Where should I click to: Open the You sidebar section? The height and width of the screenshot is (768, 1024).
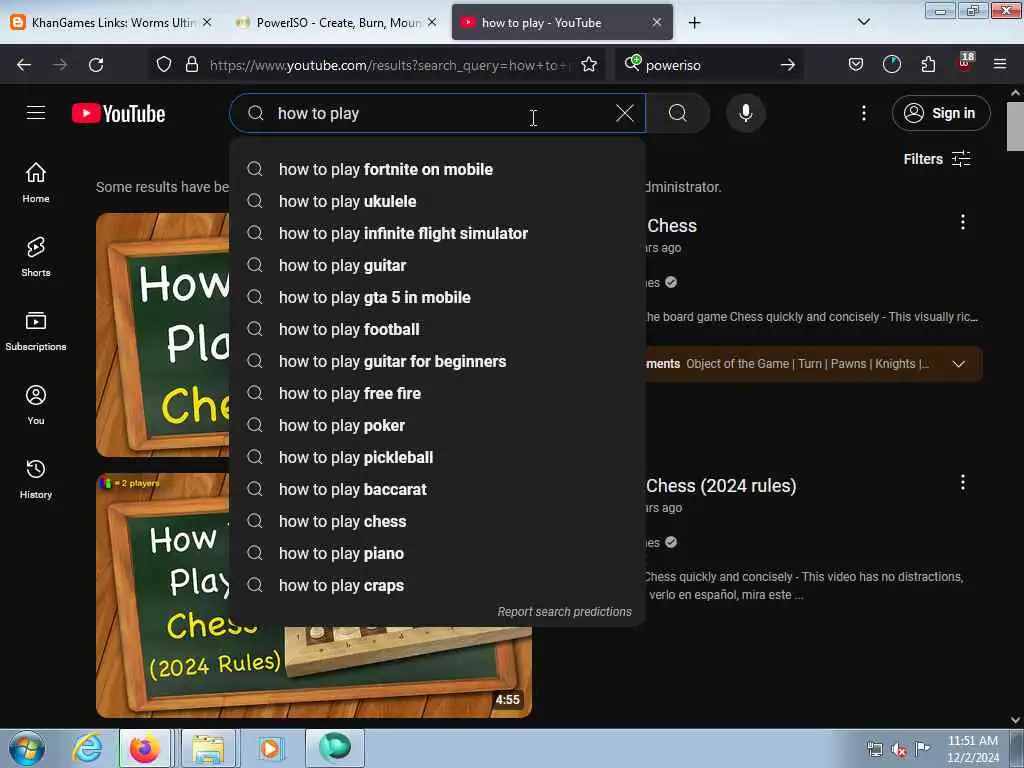36,405
